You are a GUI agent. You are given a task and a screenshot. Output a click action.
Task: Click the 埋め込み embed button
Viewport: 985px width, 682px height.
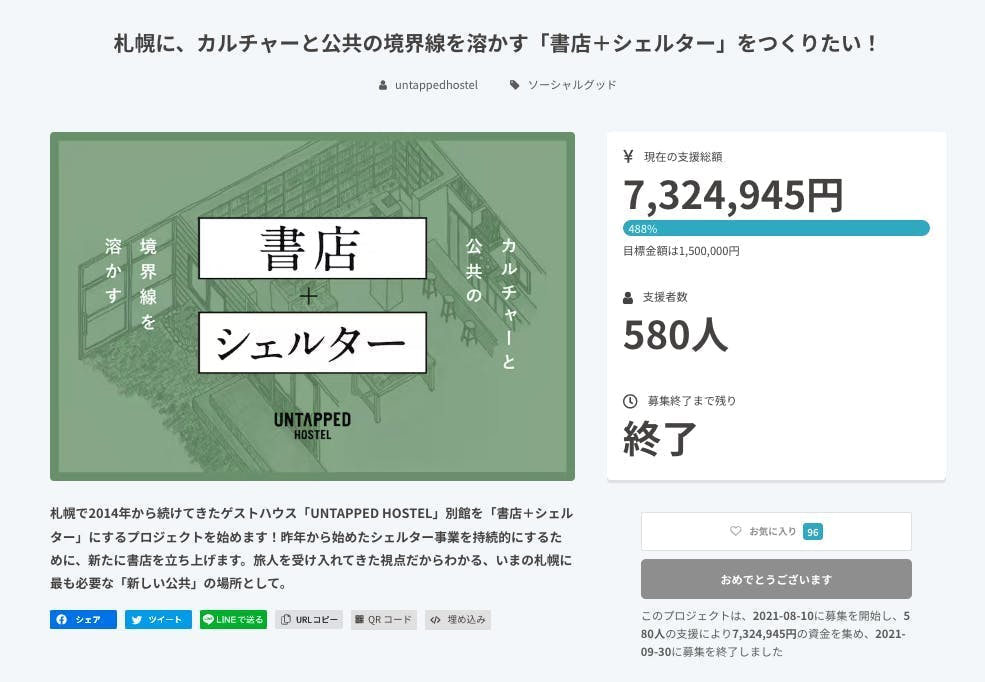point(458,620)
